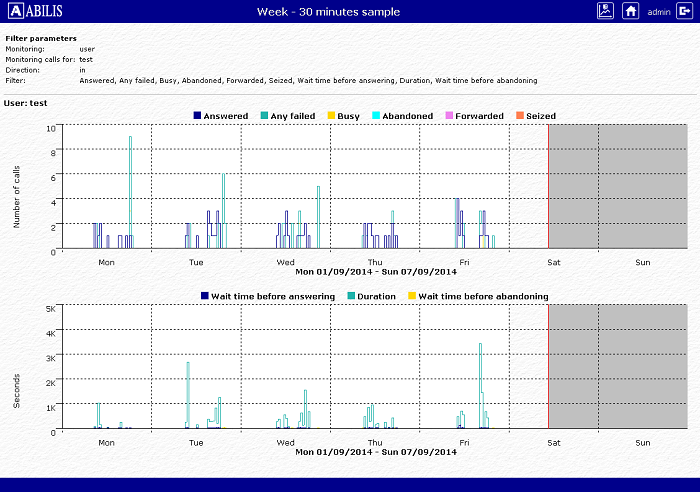The image size is (700, 492).
Task: Go to home page via house icon
Action: (630, 11)
